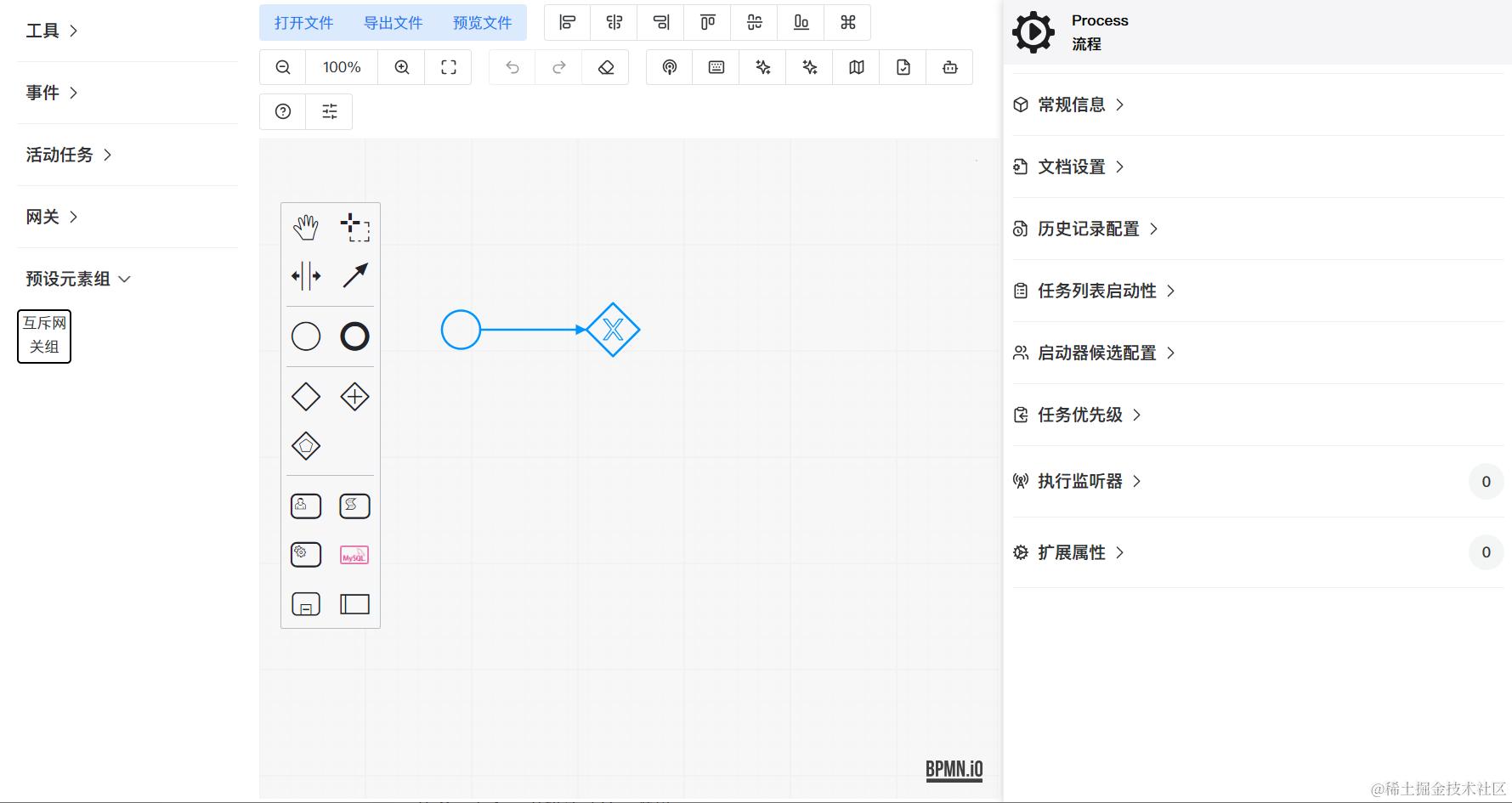Create an event-based gateway with pentagon
This screenshot has height=803, width=1512.
306,446
